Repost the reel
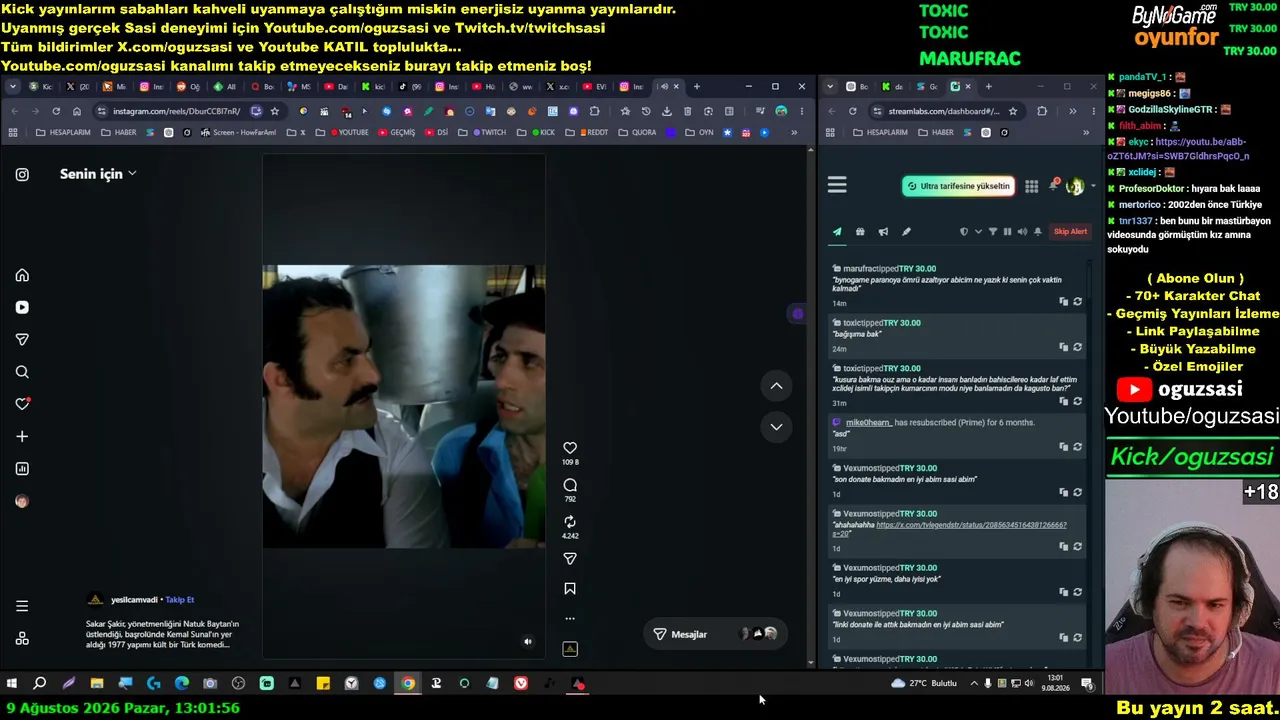1280x720 pixels. point(570,522)
